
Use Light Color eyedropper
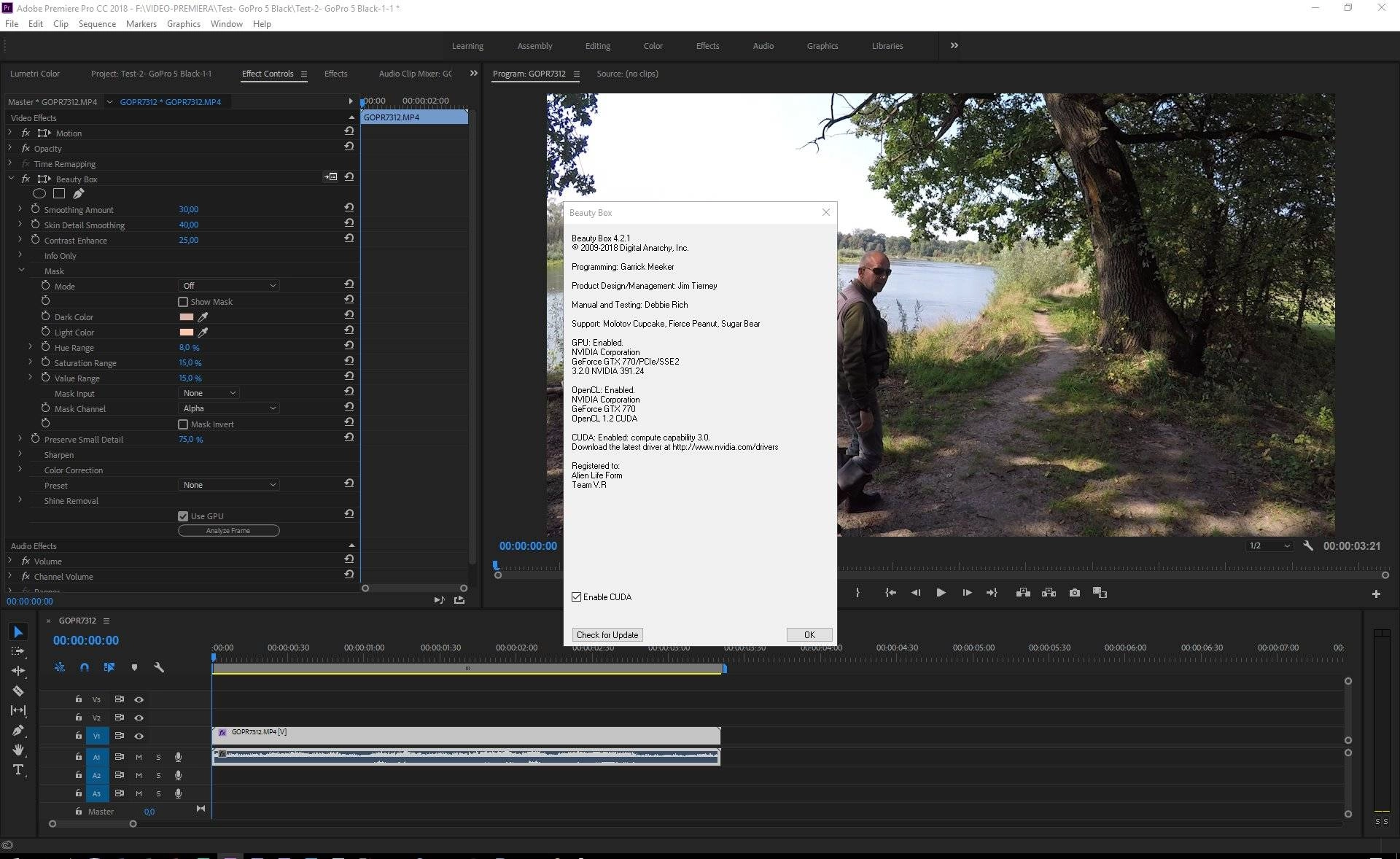click(203, 333)
